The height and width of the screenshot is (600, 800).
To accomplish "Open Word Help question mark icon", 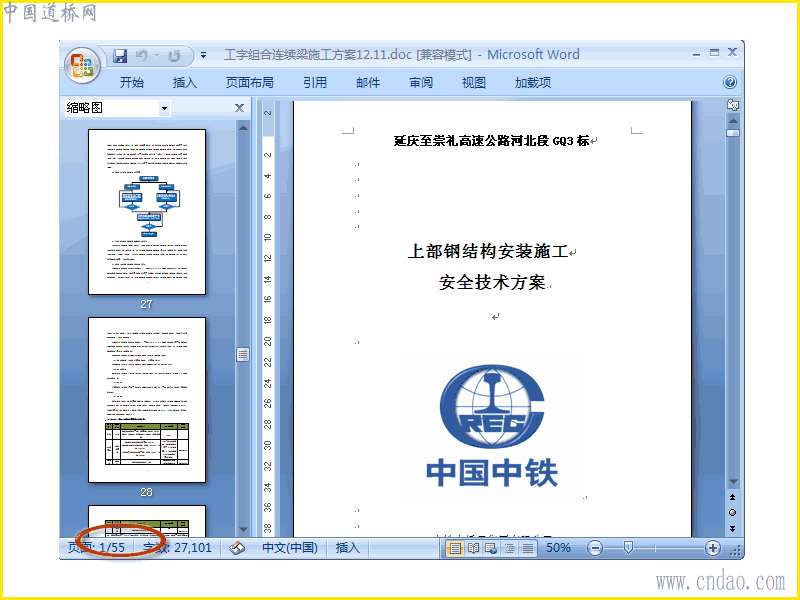I will coord(730,82).
